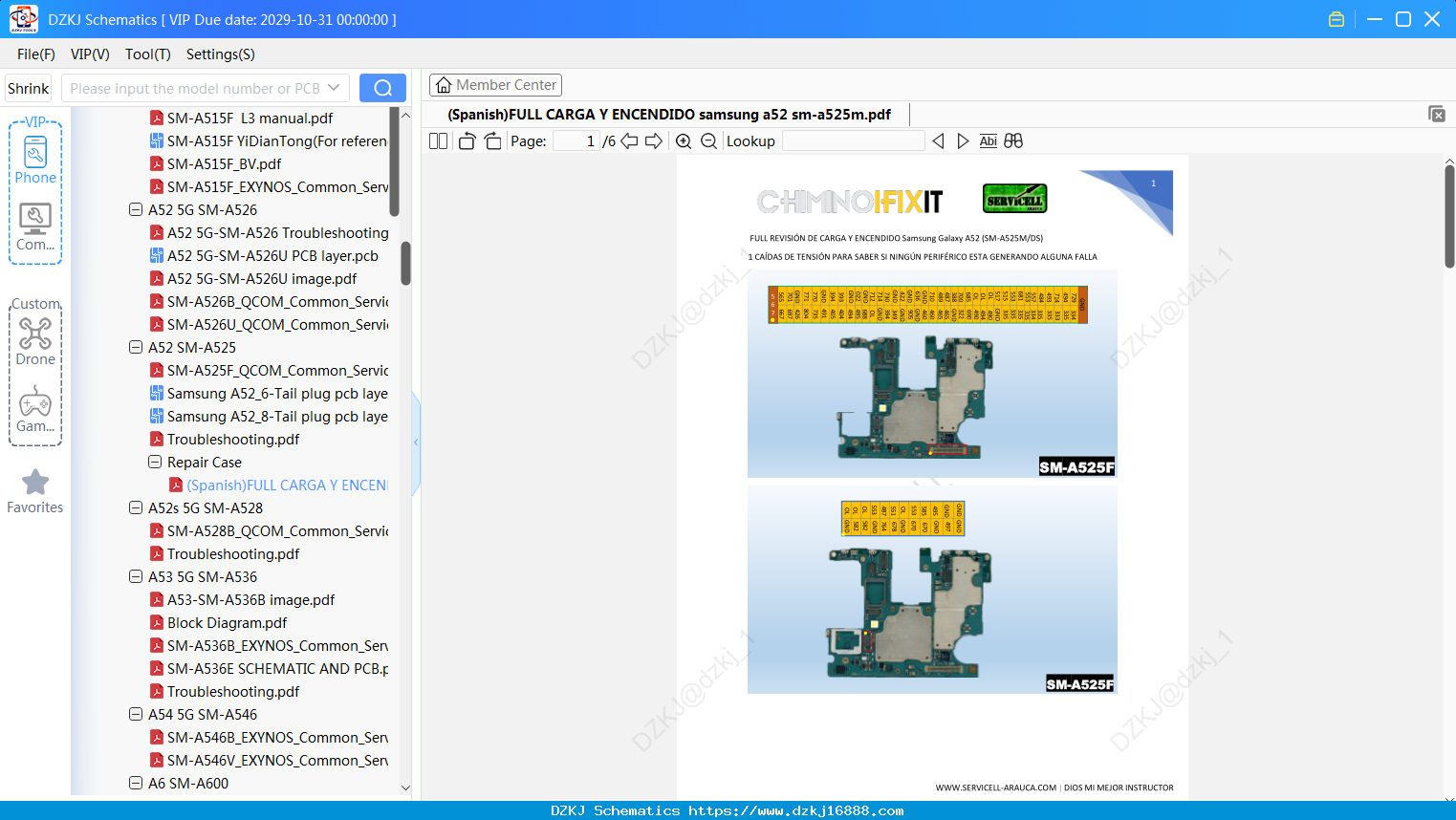Image resolution: width=1456 pixels, height=820 pixels.
Task: Rotate page clockwise
Action: pyautogui.click(x=492, y=141)
